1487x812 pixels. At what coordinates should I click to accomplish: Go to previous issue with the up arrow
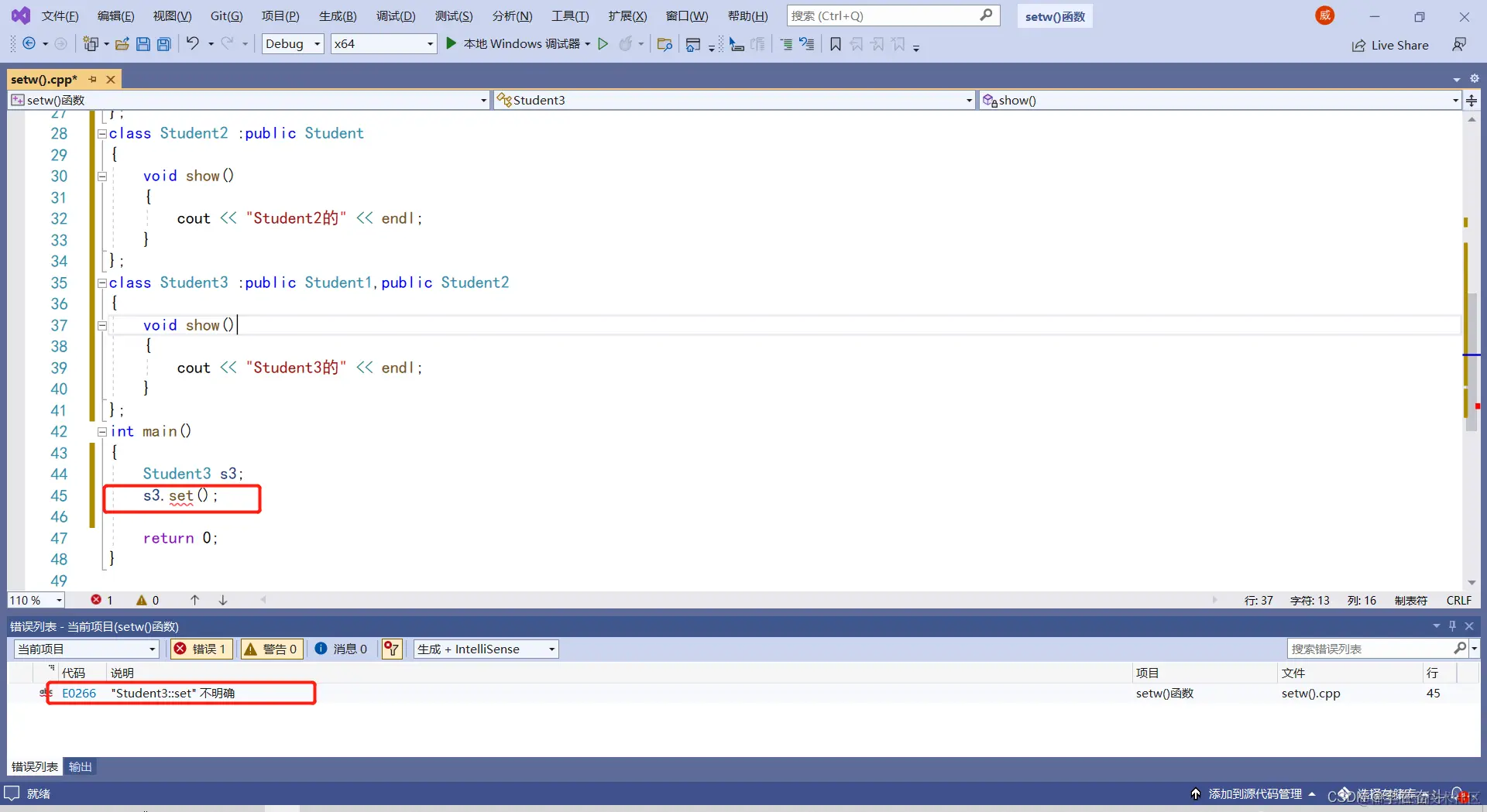tap(194, 600)
